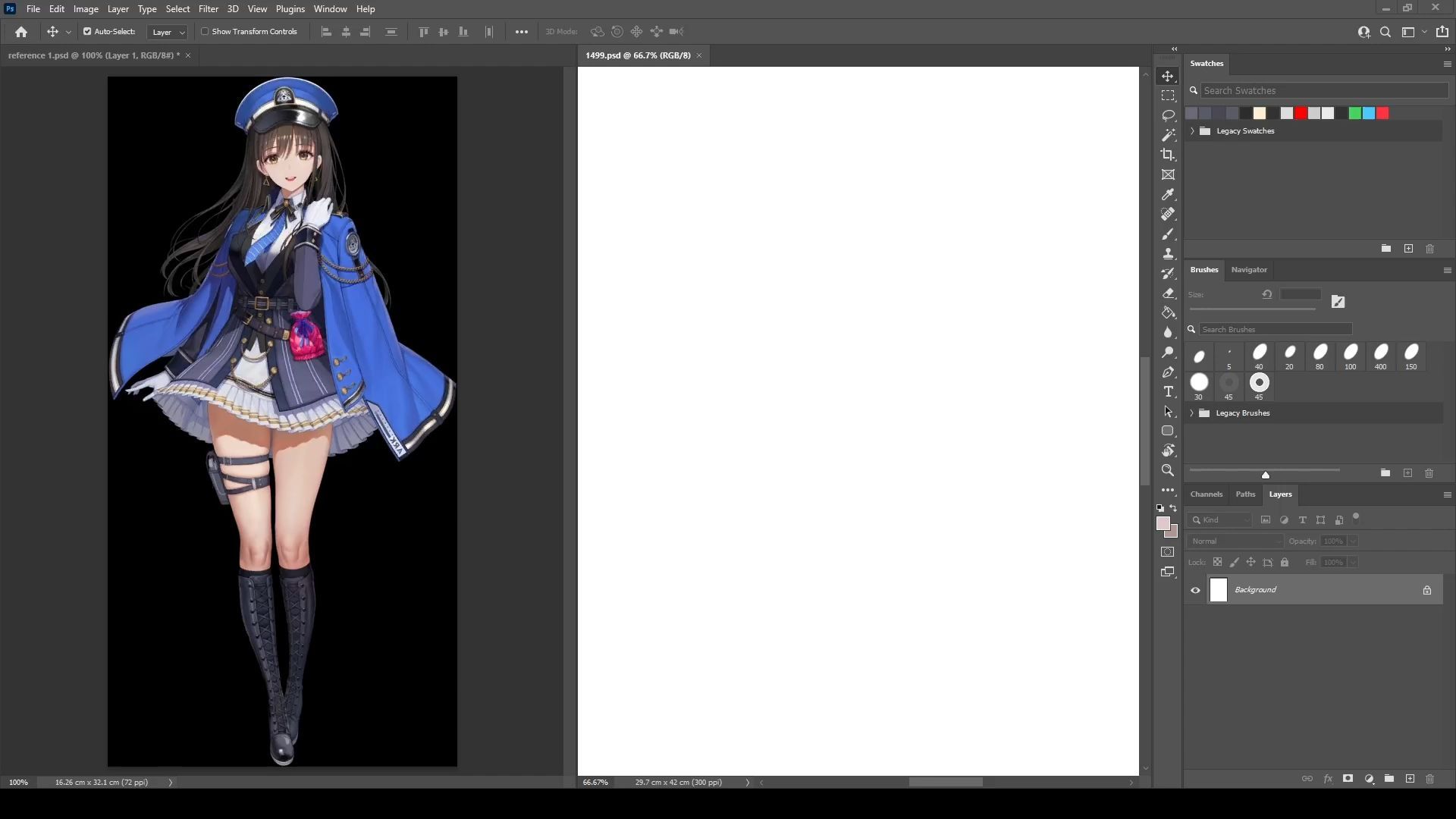Select the Zoom tool
The height and width of the screenshot is (819, 1456).
(x=1168, y=470)
